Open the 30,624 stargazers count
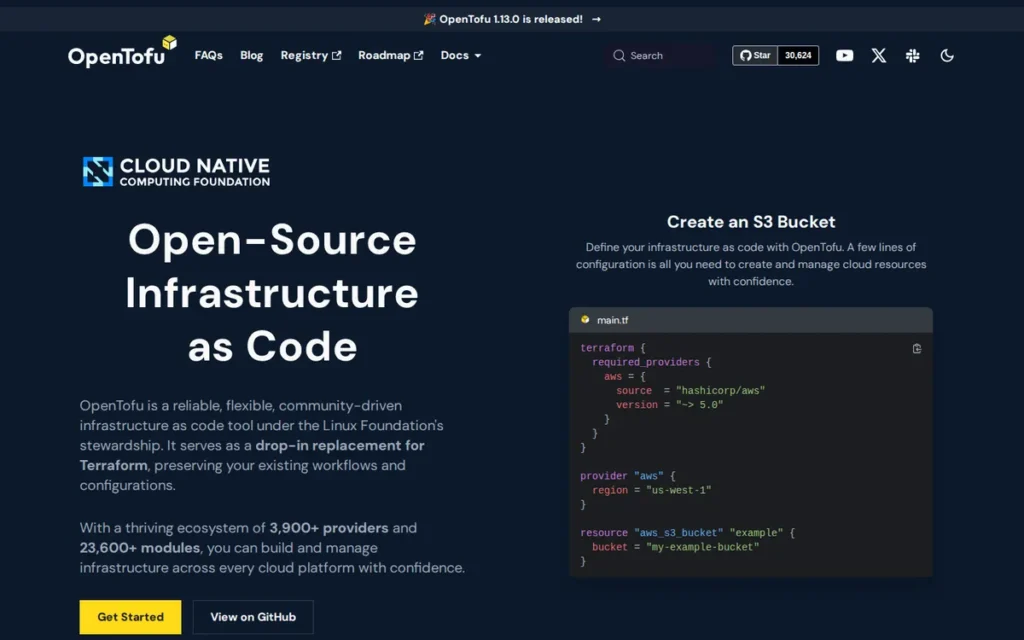The width and height of the screenshot is (1024, 640). [x=798, y=56]
